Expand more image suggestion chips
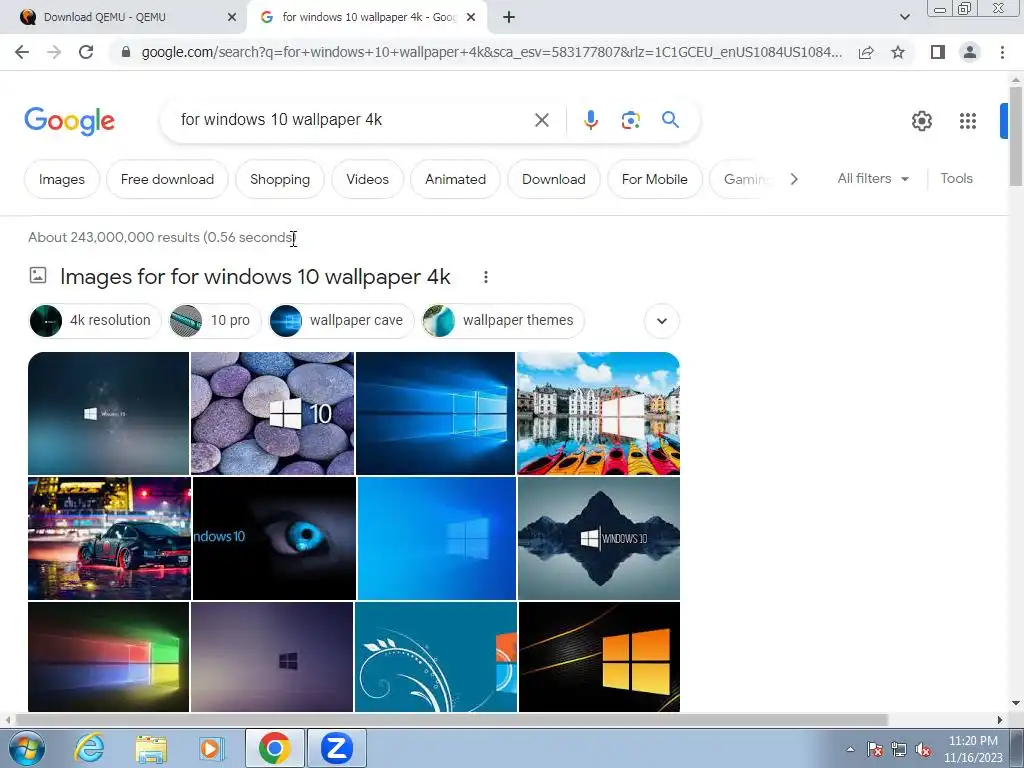Image resolution: width=1024 pixels, height=768 pixels. (x=662, y=321)
